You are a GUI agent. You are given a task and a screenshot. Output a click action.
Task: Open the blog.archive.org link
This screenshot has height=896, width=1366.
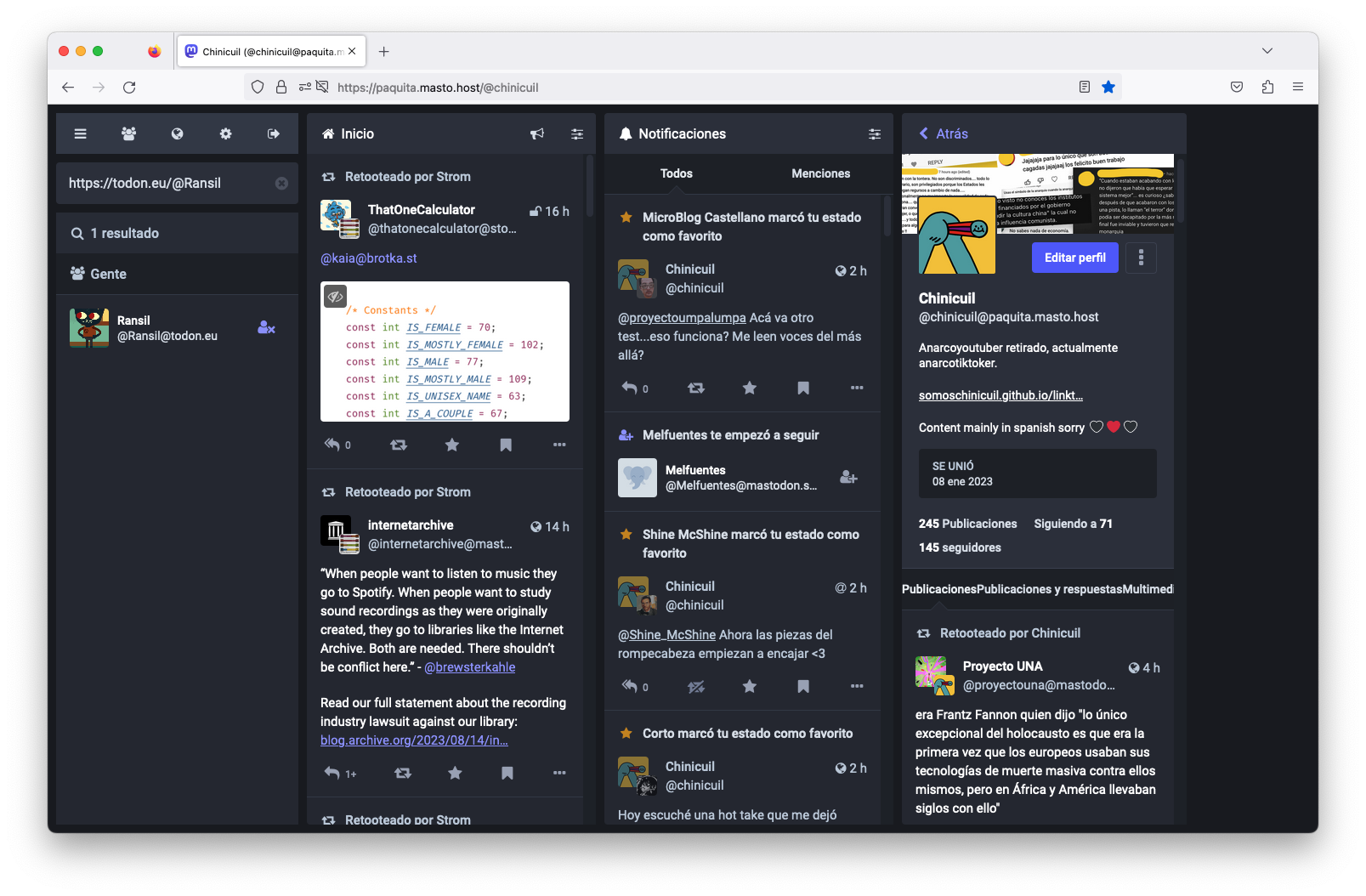click(x=414, y=740)
